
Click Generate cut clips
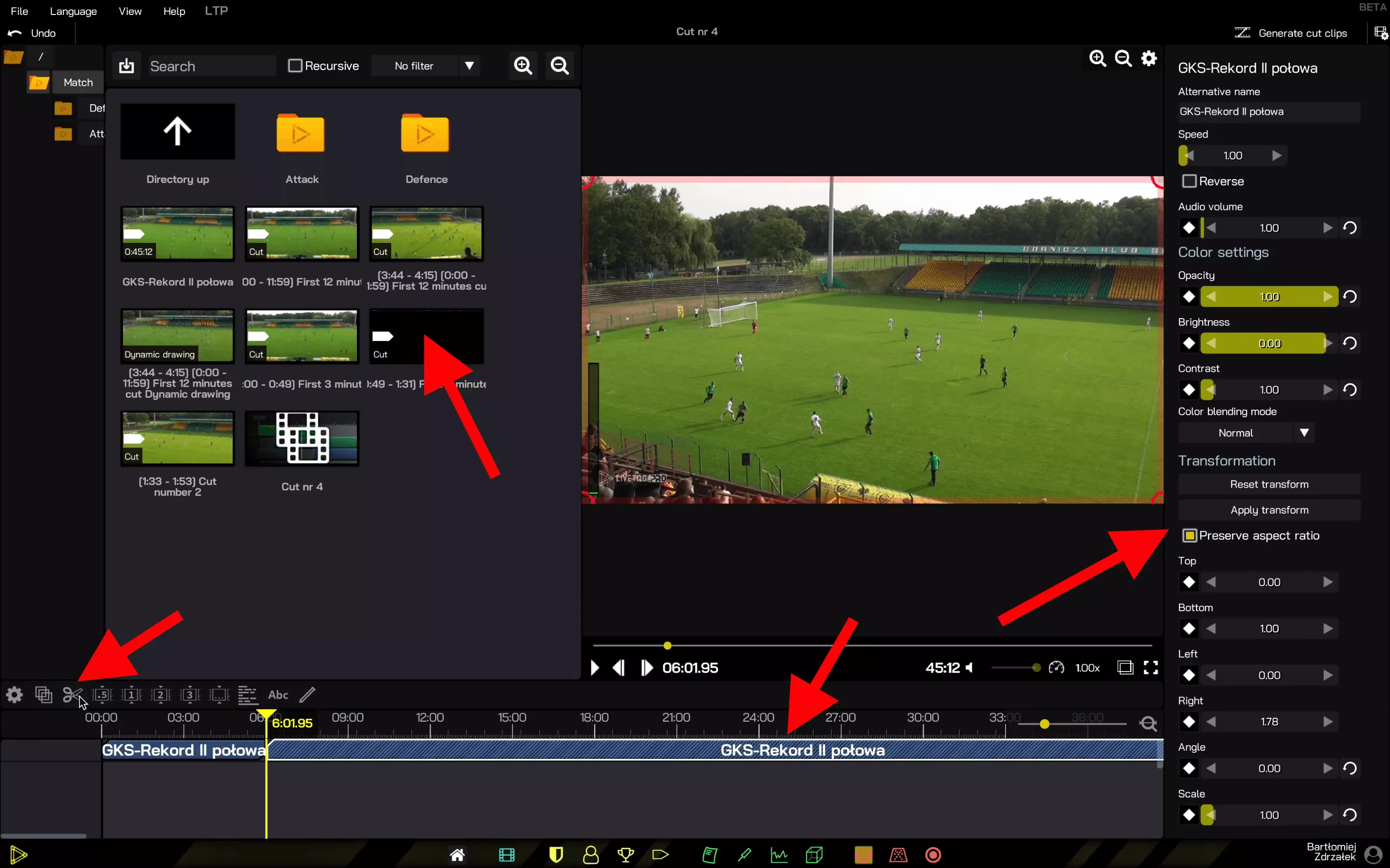coord(1291,33)
